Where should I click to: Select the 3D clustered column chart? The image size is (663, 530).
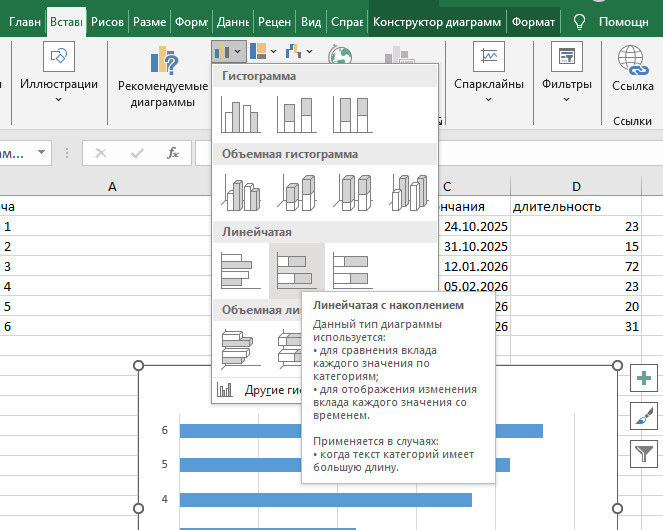240,192
